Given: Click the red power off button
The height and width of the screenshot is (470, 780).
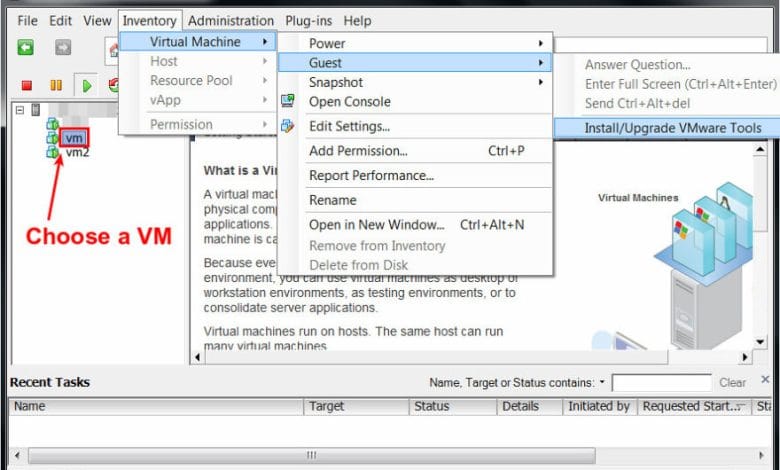Looking at the screenshot, I should click(27, 86).
